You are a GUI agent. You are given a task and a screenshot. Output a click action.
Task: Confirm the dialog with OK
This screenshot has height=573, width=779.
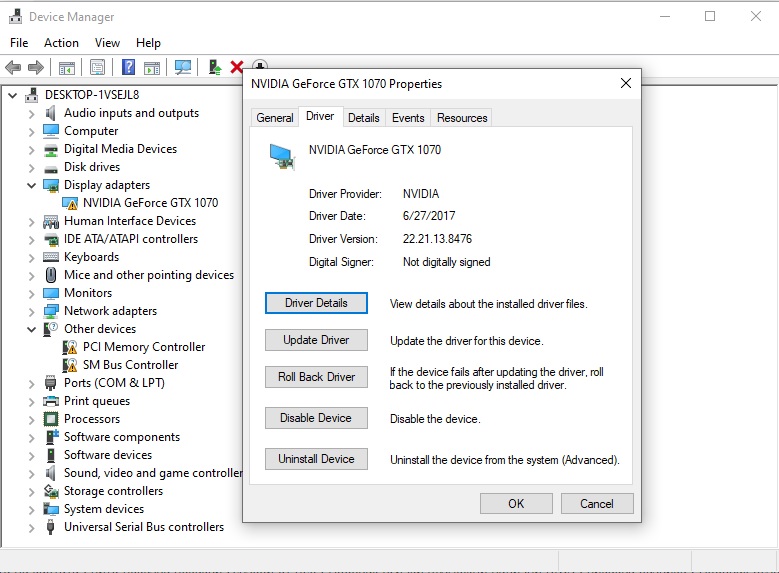(516, 503)
